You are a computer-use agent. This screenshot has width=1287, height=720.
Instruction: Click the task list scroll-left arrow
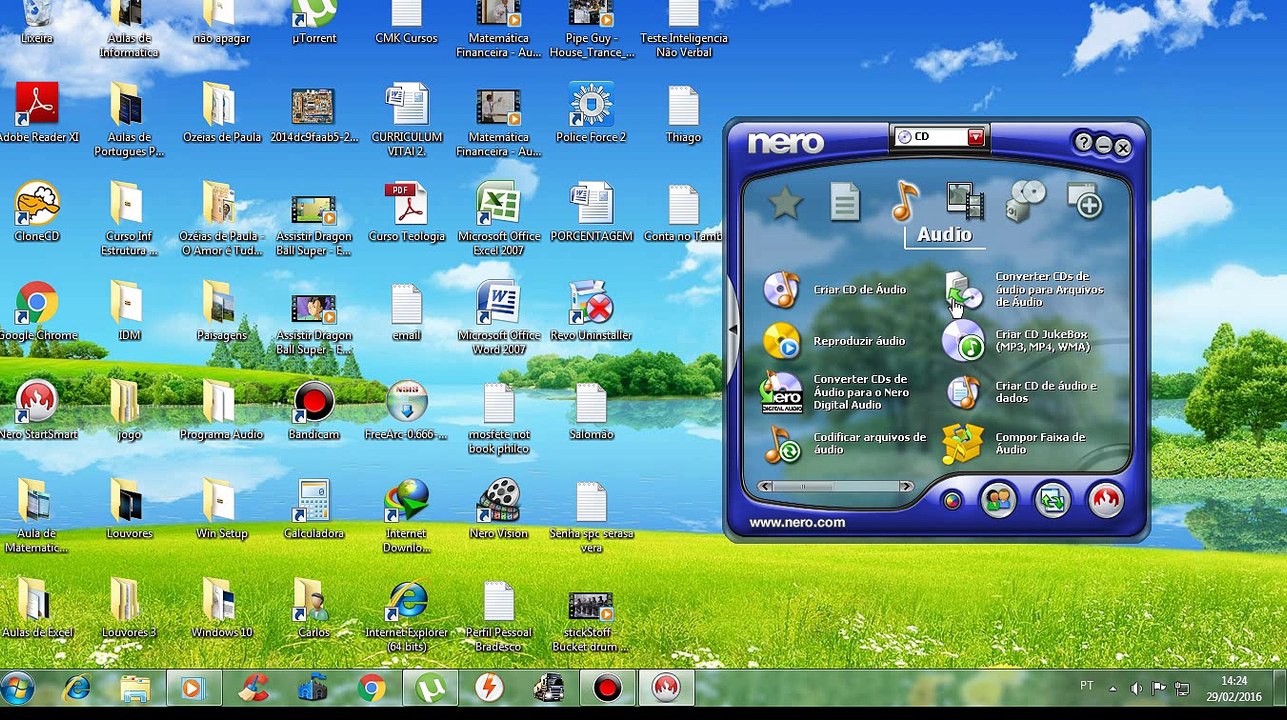pyautogui.click(x=765, y=487)
